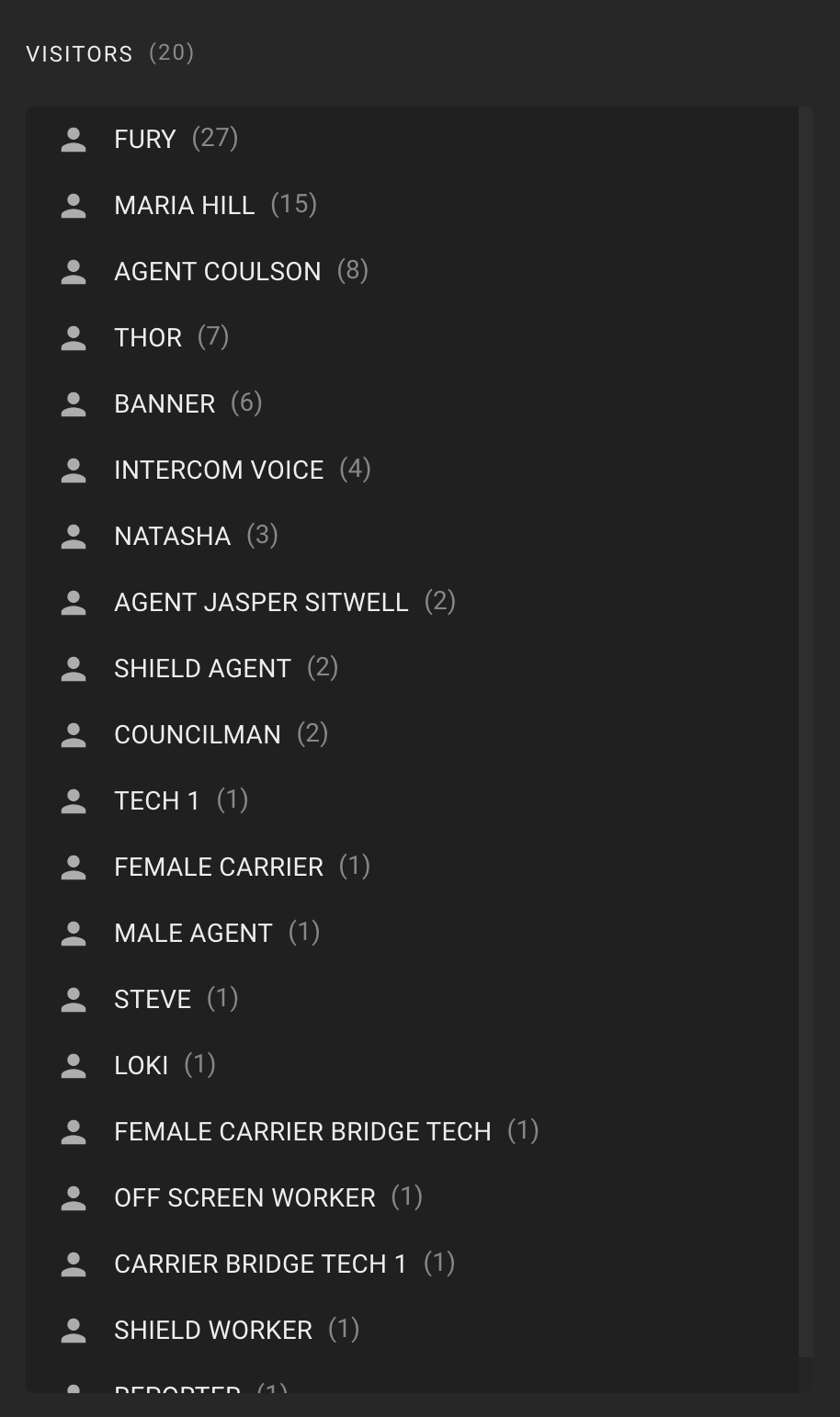The width and height of the screenshot is (840, 1417).
Task: Select the MALE AGENT row
Action: 412,934
